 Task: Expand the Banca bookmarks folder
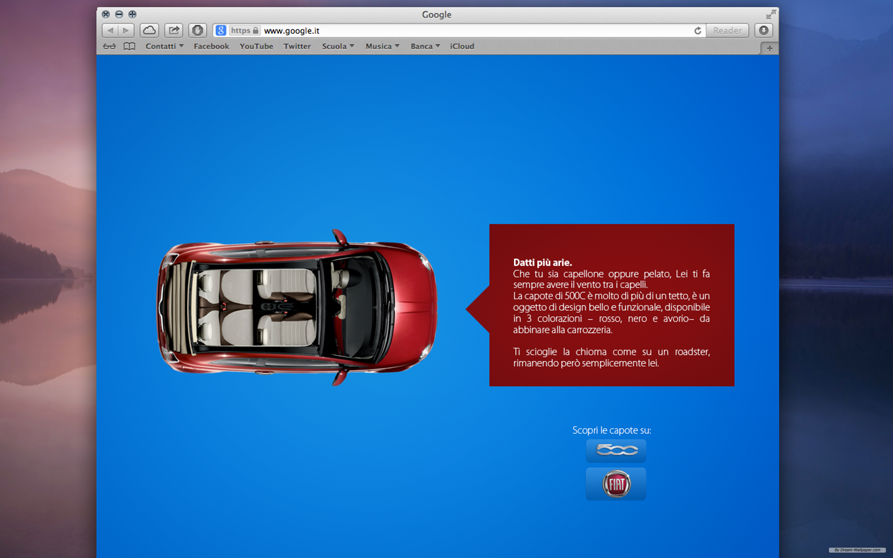424,47
